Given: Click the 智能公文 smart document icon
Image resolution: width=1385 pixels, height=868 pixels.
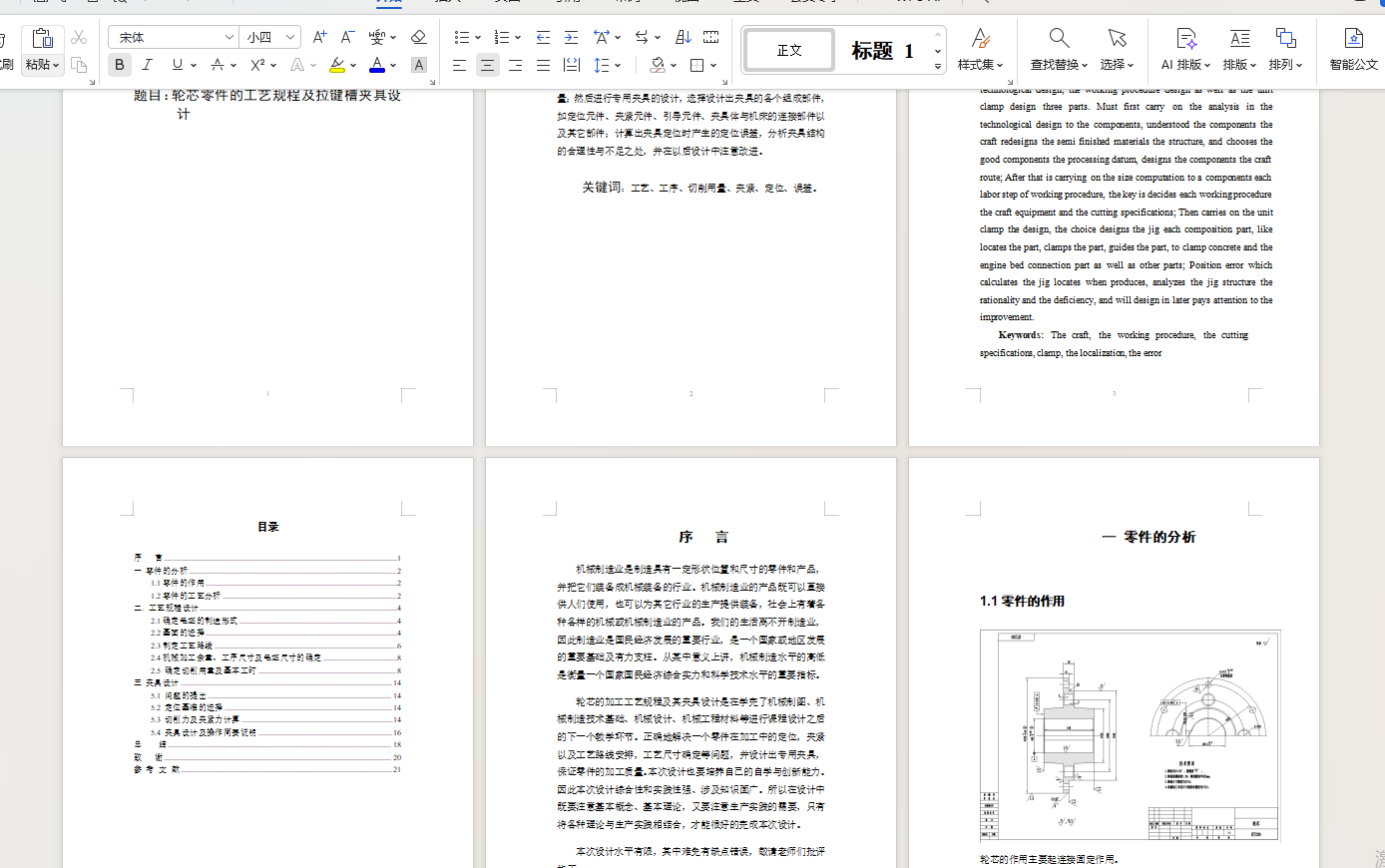Looking at the screenshot, I should pyautogui.click(x=1353, y=49).
